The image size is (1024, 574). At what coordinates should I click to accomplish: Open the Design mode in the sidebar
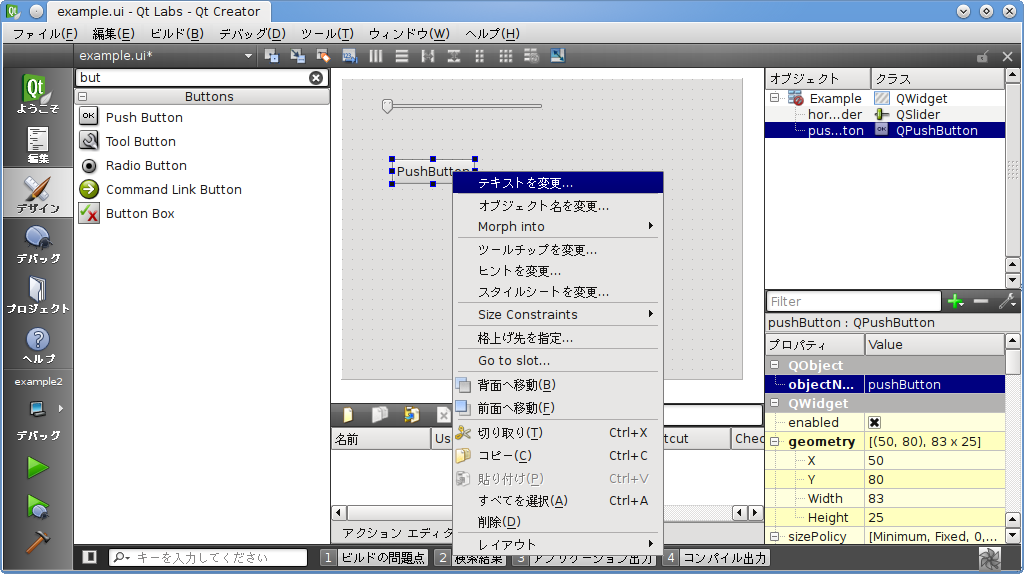click(x=37, y=193)
